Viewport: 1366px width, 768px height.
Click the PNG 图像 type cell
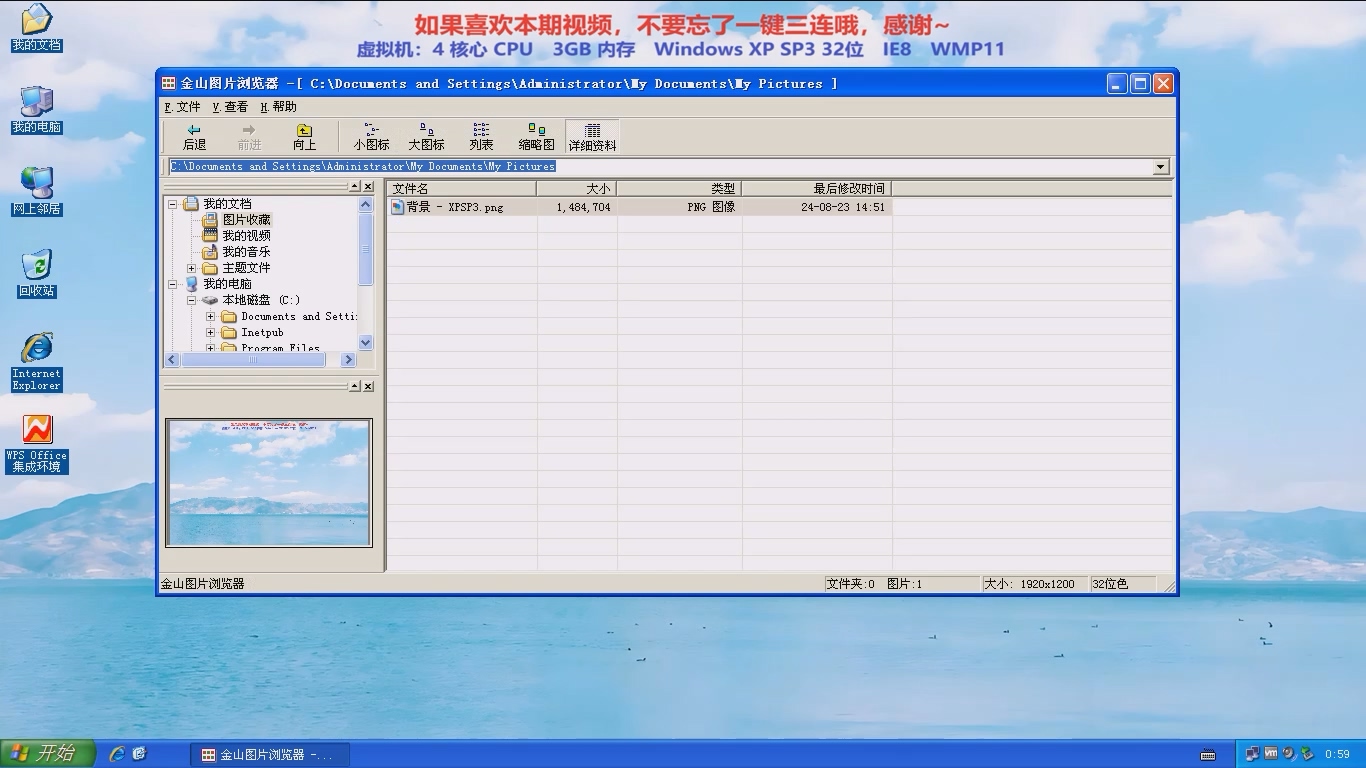click(x=711, y=207)
